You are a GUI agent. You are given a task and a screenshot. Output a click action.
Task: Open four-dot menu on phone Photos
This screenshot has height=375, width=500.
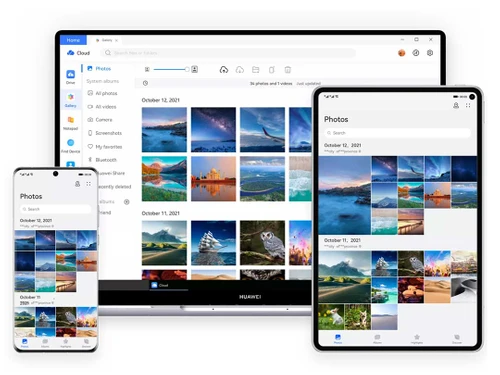point(88,184)
